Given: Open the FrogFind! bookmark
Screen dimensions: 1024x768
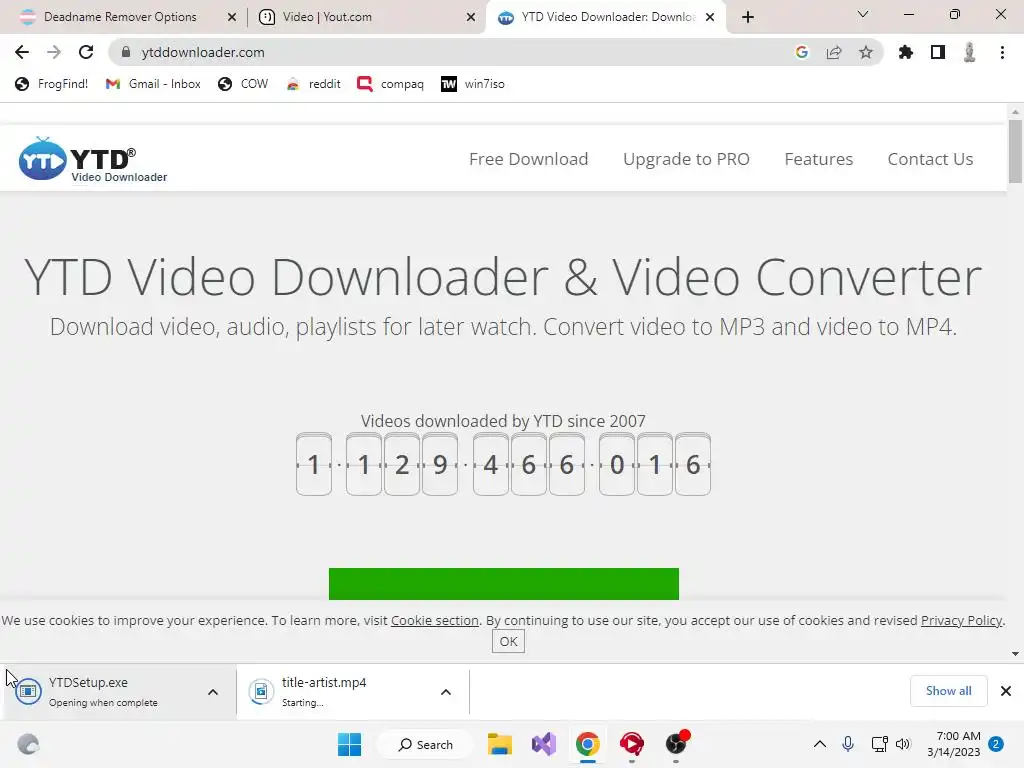Looking at the screenshot, I should click(52, 84).
